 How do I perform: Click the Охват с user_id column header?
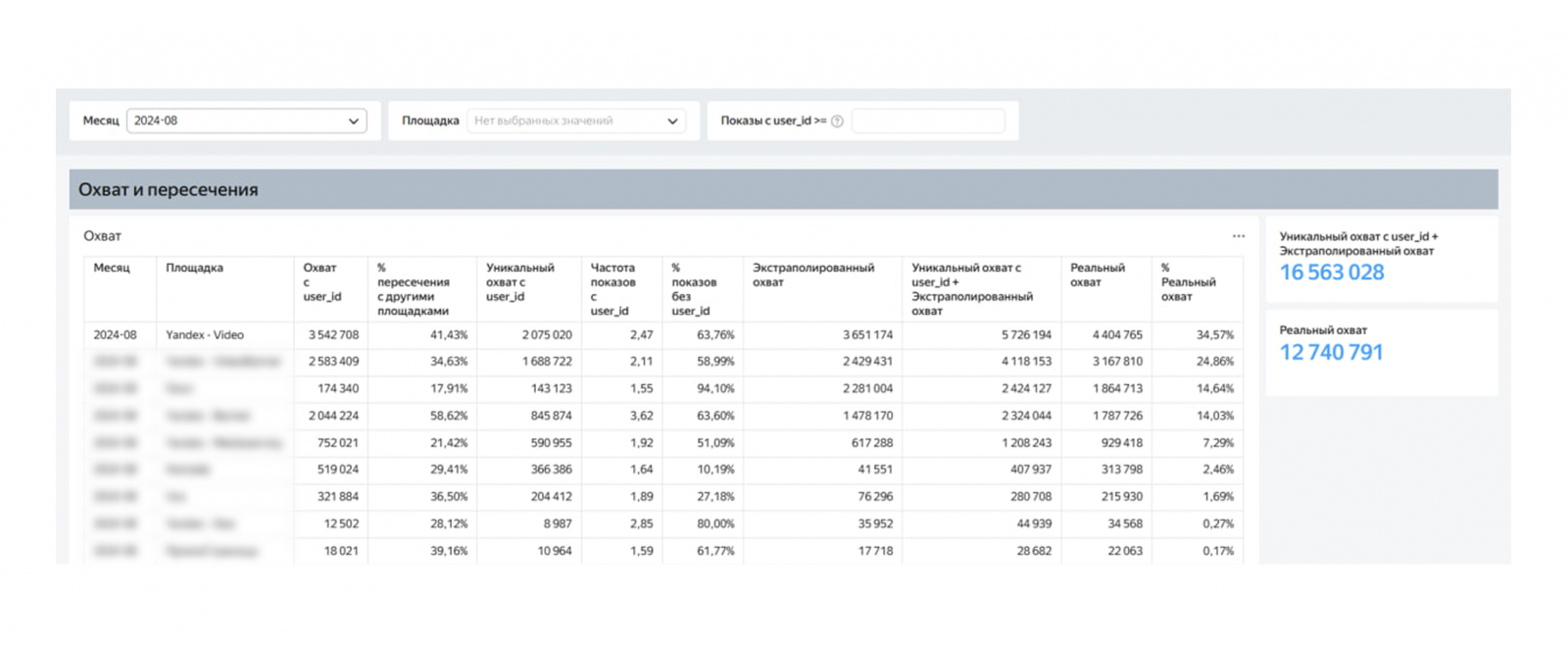[x=321, y=281]
